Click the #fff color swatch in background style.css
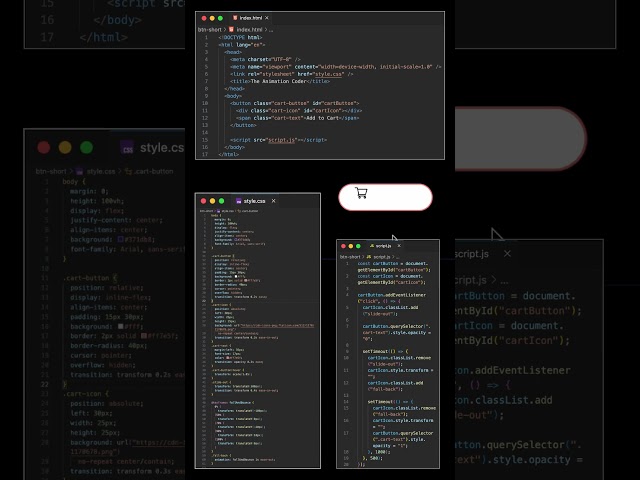 (x=120, y=327)
